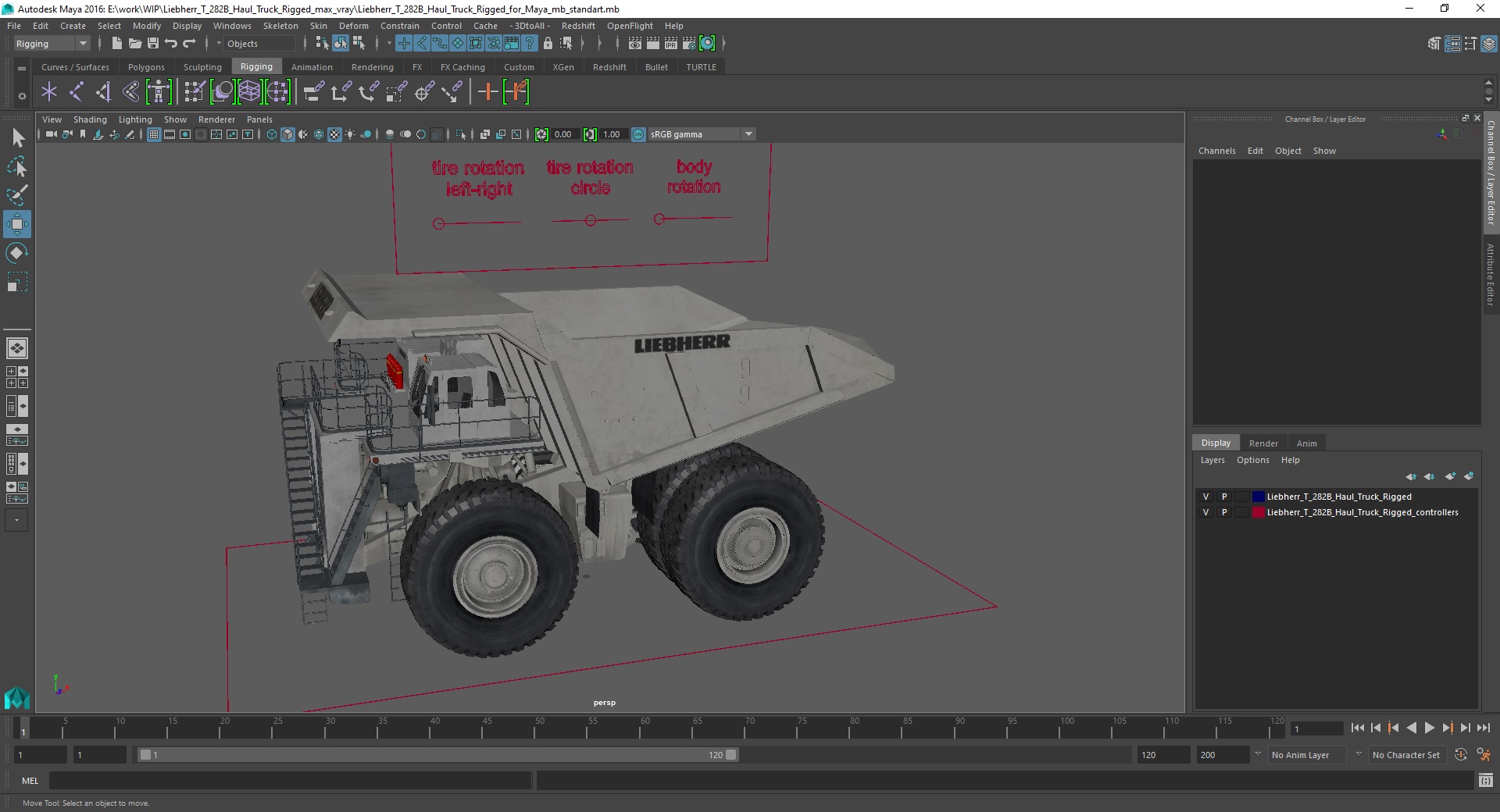
Task: Click the current frame field near playback controls
Action: click(x=1316, y=728)
